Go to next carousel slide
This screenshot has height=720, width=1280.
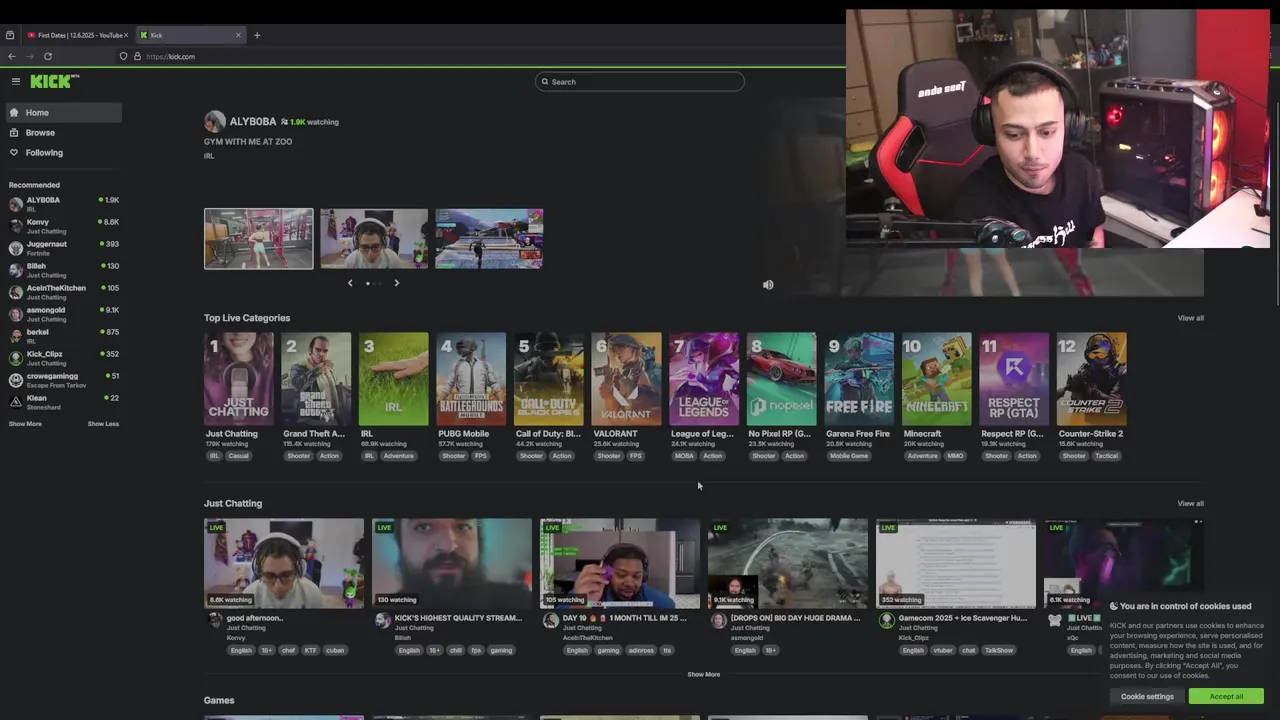pyautogui.click(x=396, y=283)
